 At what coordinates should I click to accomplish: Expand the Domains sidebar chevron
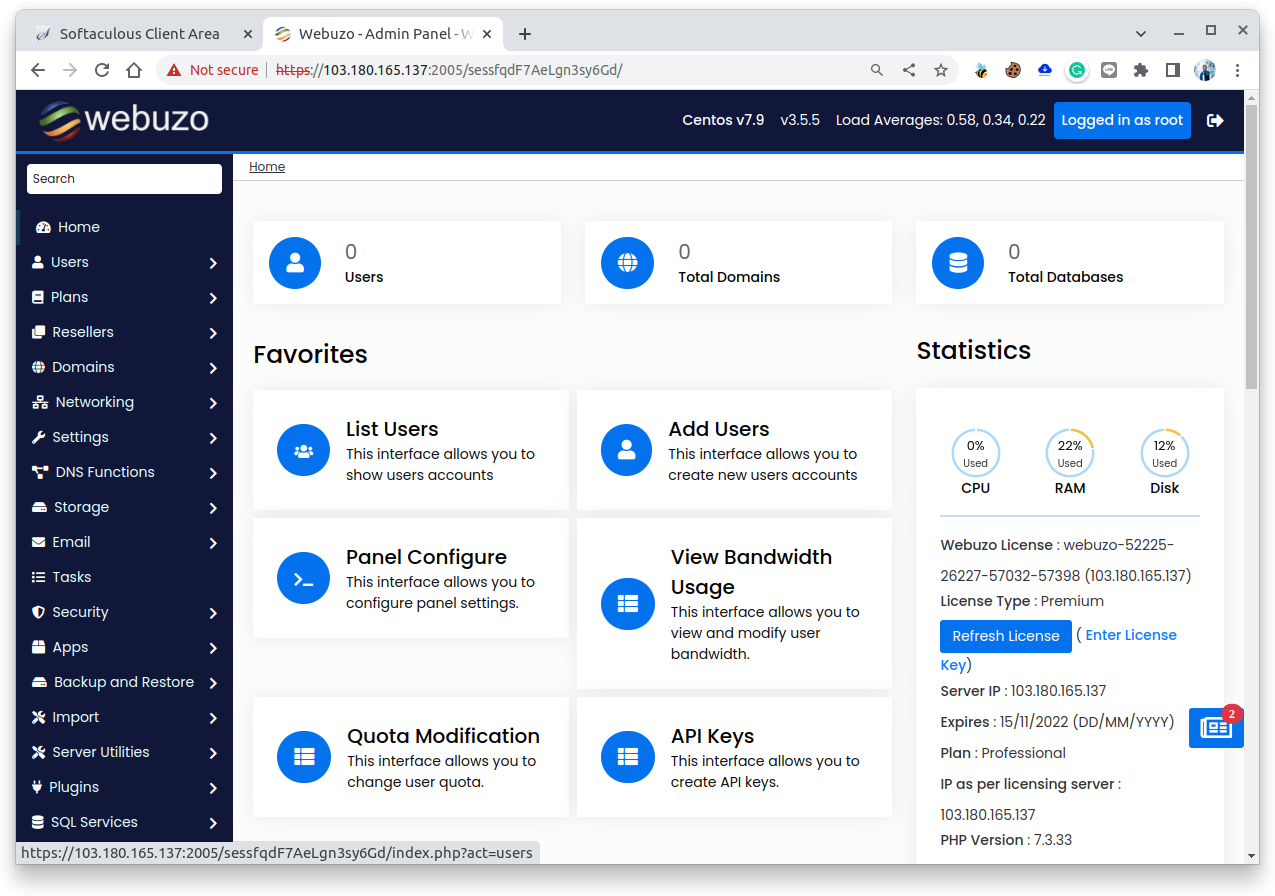pyautogui.click(x=213, y=368)
